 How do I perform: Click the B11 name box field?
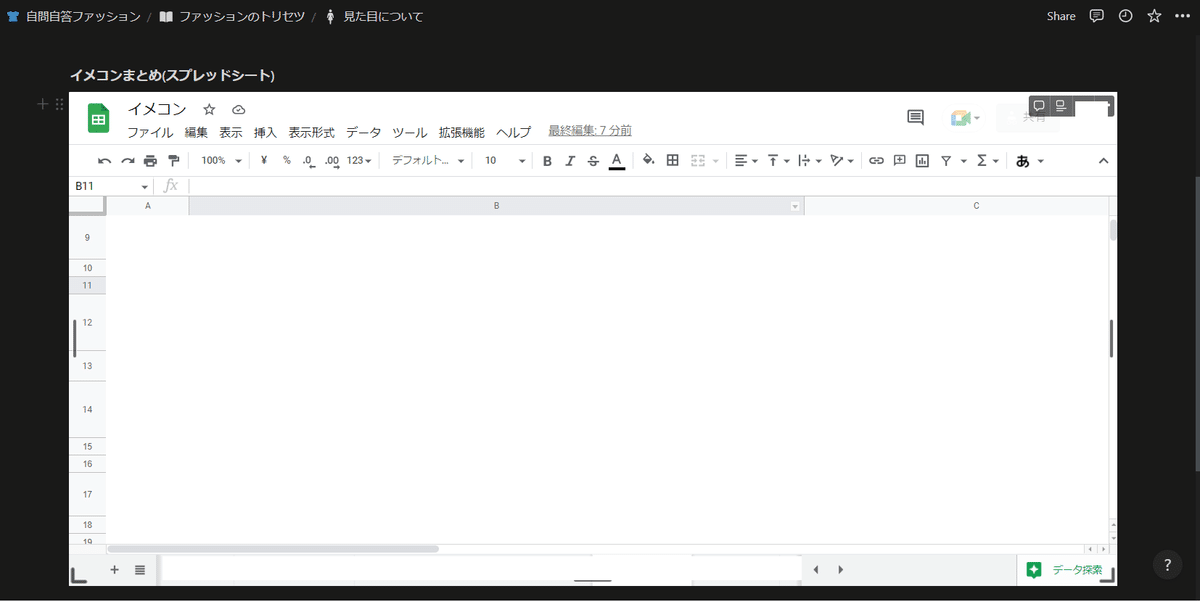point(111,186)
